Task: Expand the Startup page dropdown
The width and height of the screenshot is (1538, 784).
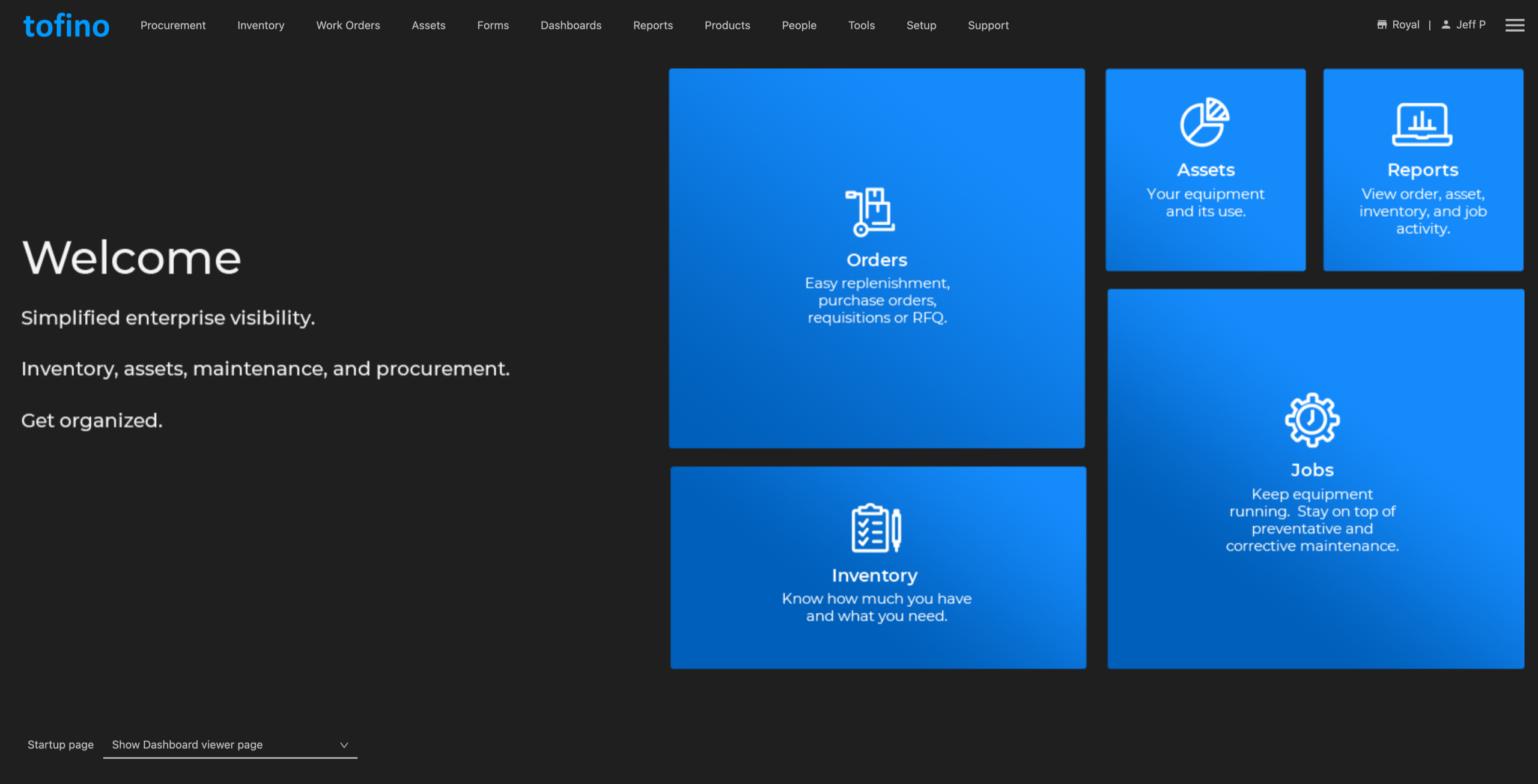Action: coord(229,744)
